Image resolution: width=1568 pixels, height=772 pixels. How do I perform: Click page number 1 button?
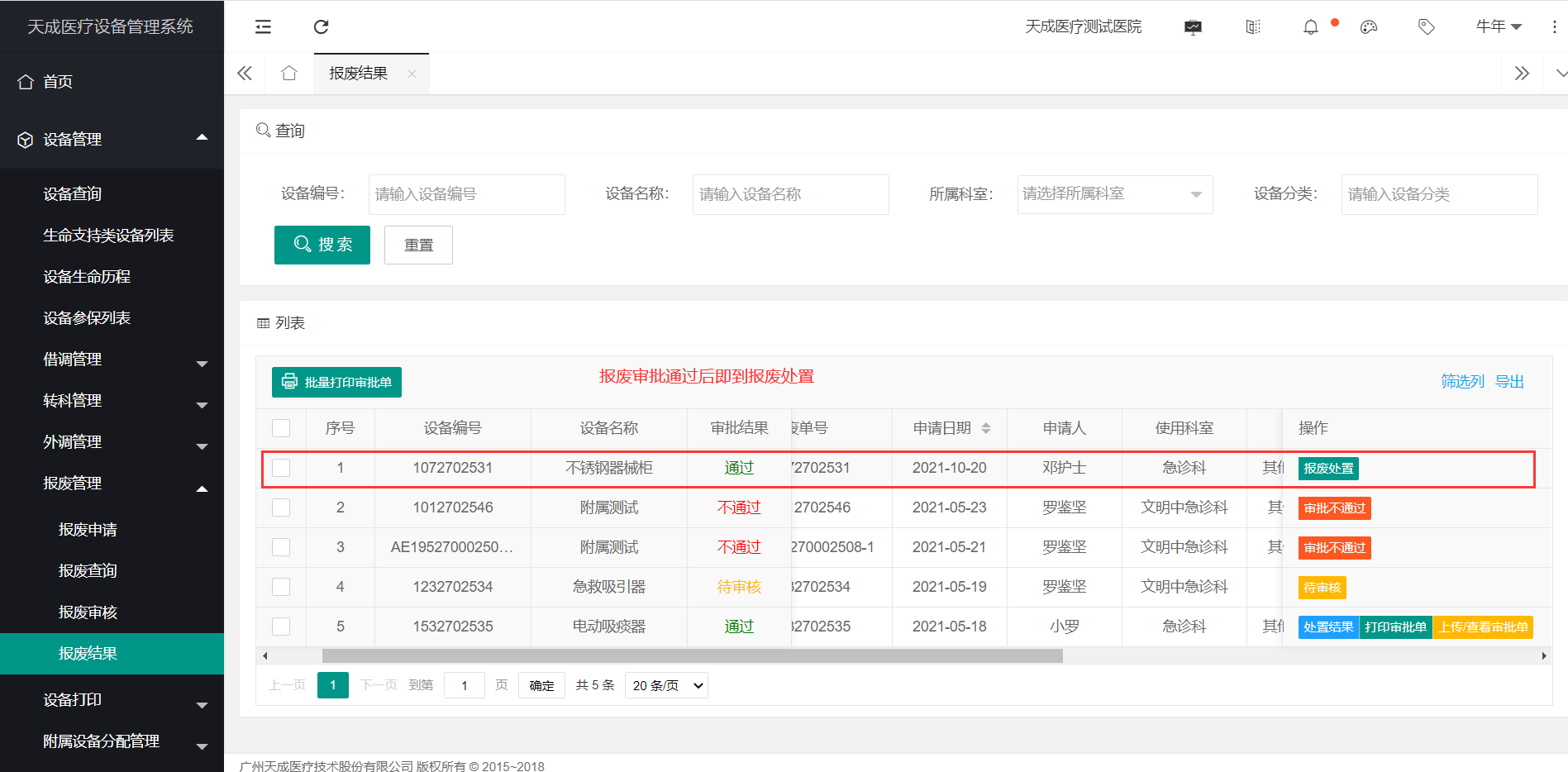333,685
